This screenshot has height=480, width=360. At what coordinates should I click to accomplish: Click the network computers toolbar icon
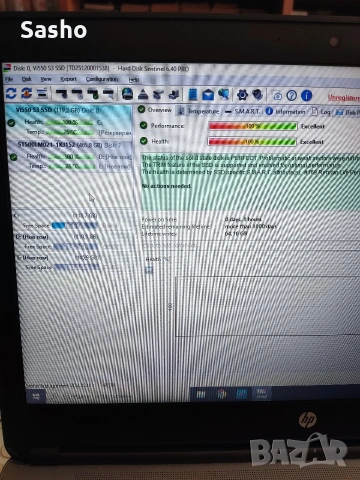(224, 95)
